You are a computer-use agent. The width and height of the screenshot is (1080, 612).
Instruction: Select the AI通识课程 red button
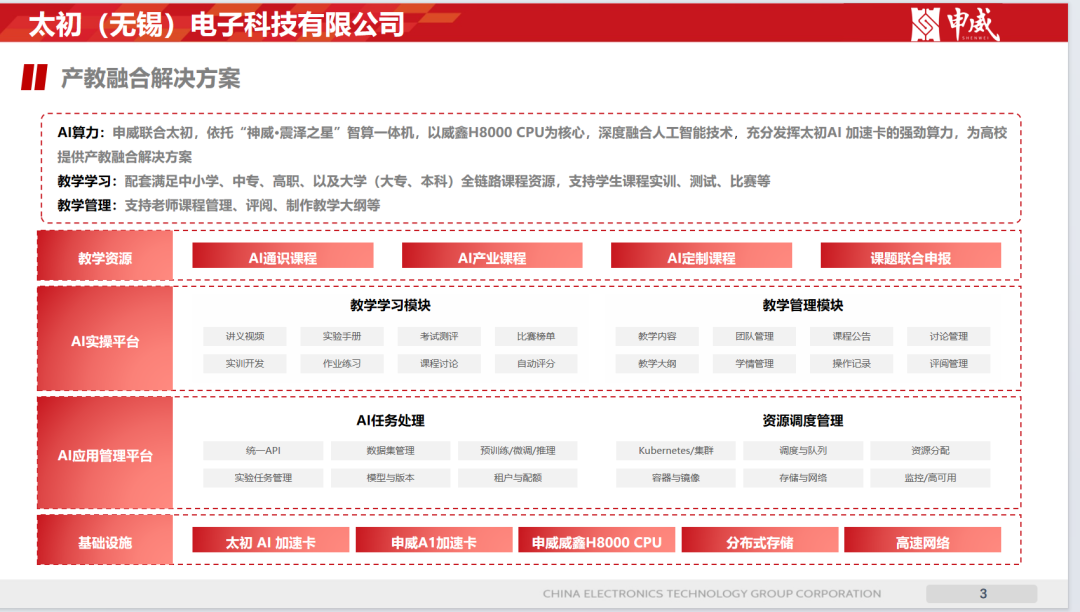click(282, 257)
